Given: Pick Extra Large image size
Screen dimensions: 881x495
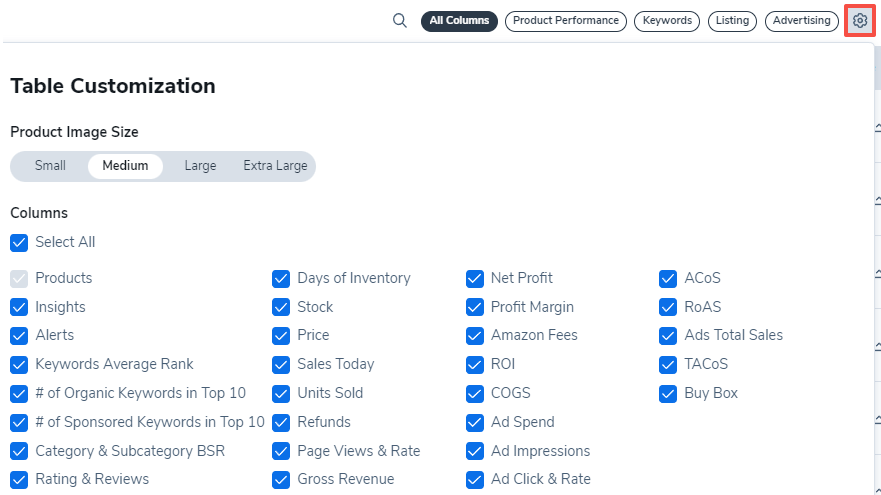Looking at the screenshot, I should click(275, 166).
